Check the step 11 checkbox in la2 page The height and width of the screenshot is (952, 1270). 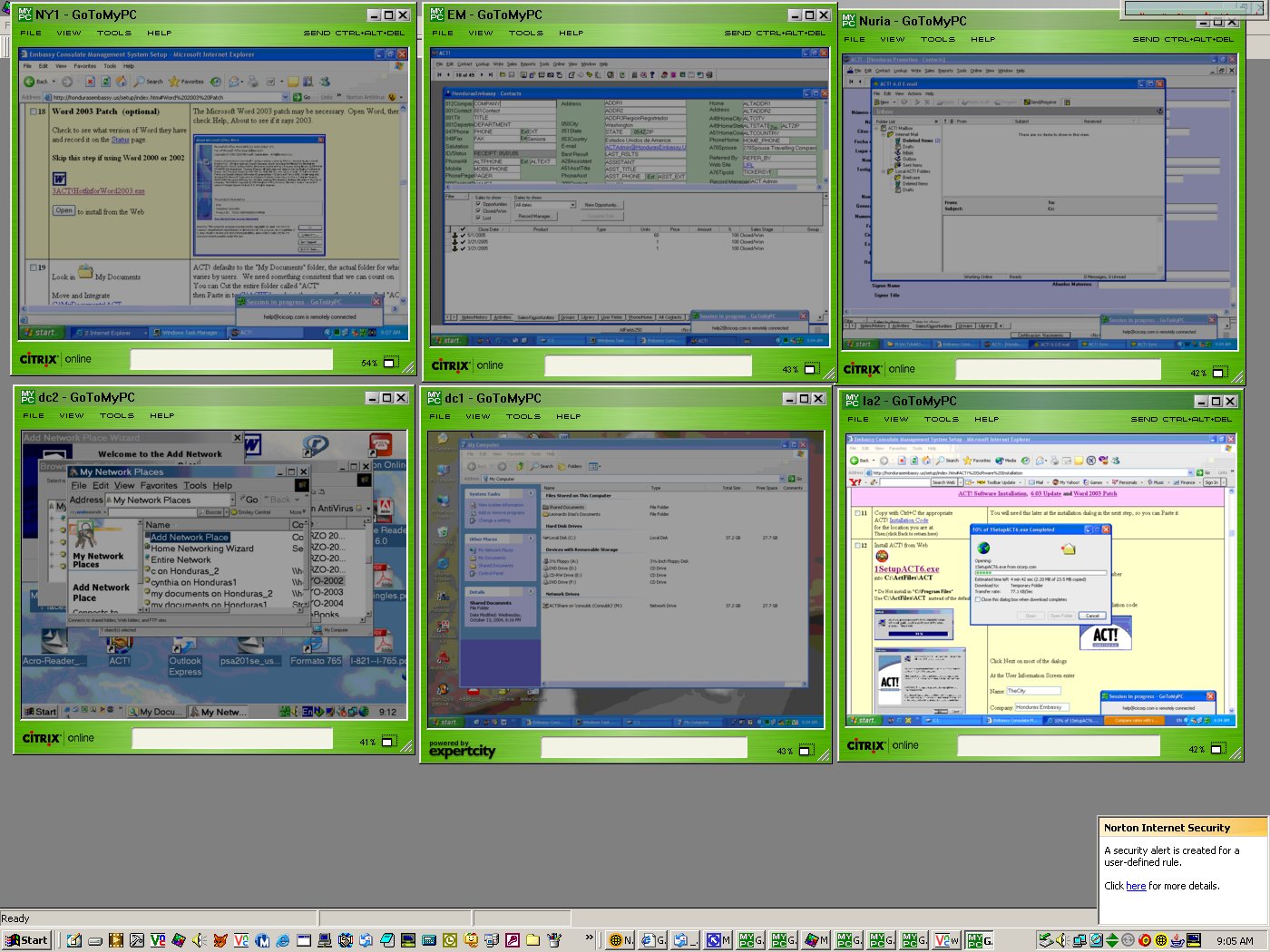(x=859, y=513)
